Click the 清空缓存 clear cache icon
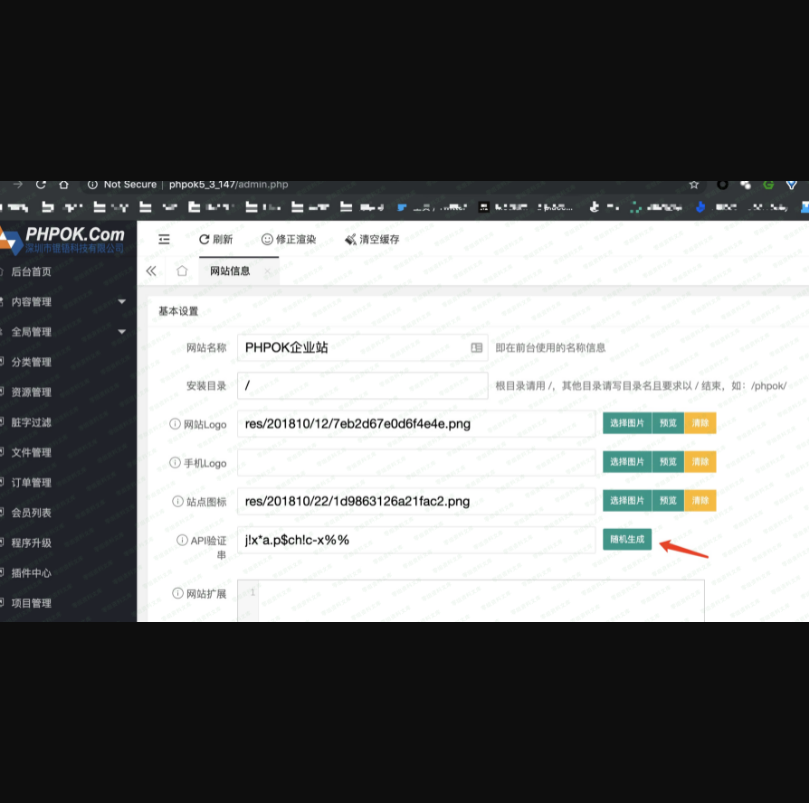This screenshot has height=803, width=809. point(350,239)
